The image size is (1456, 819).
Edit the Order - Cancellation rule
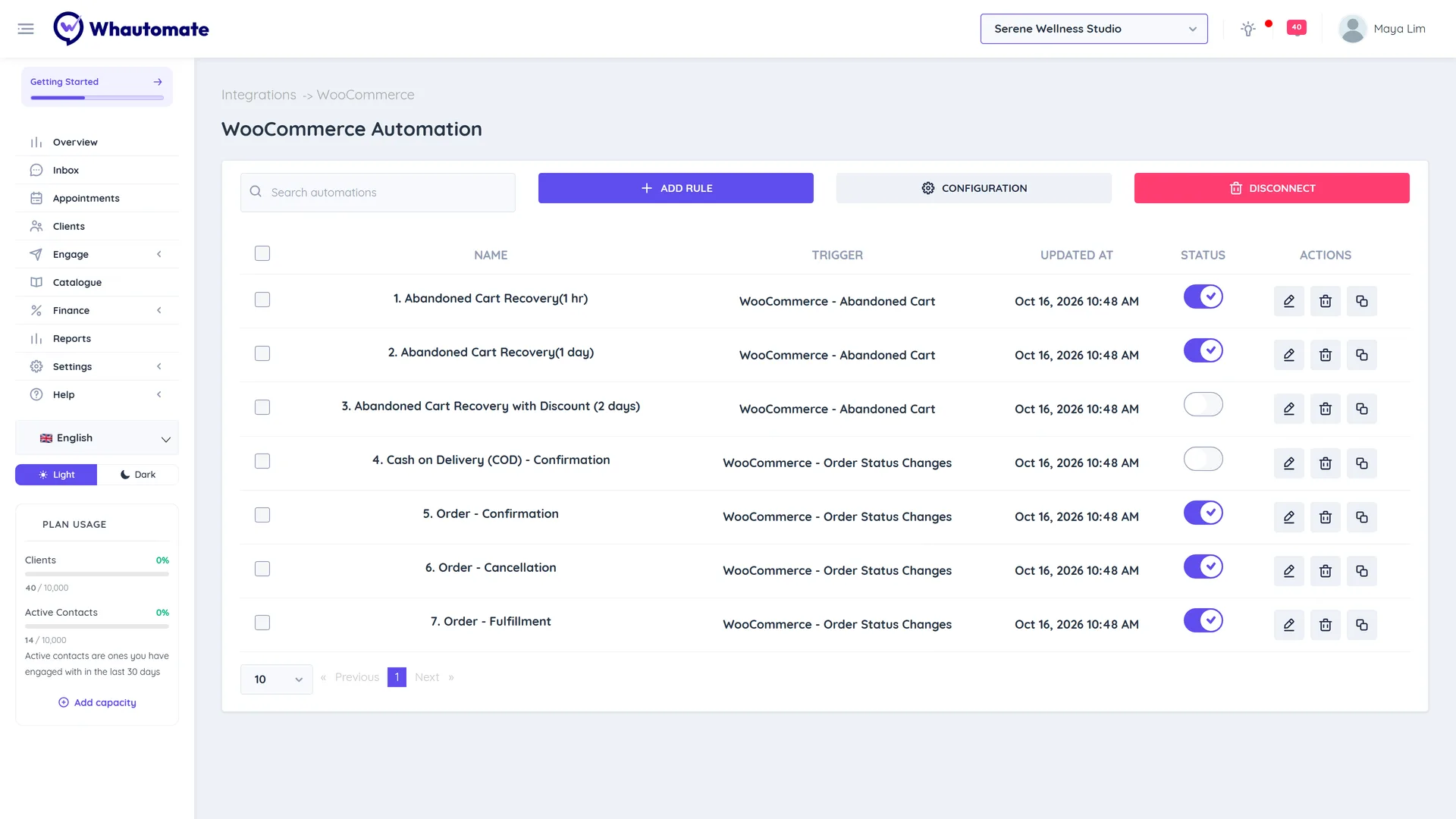(1288, 570)
